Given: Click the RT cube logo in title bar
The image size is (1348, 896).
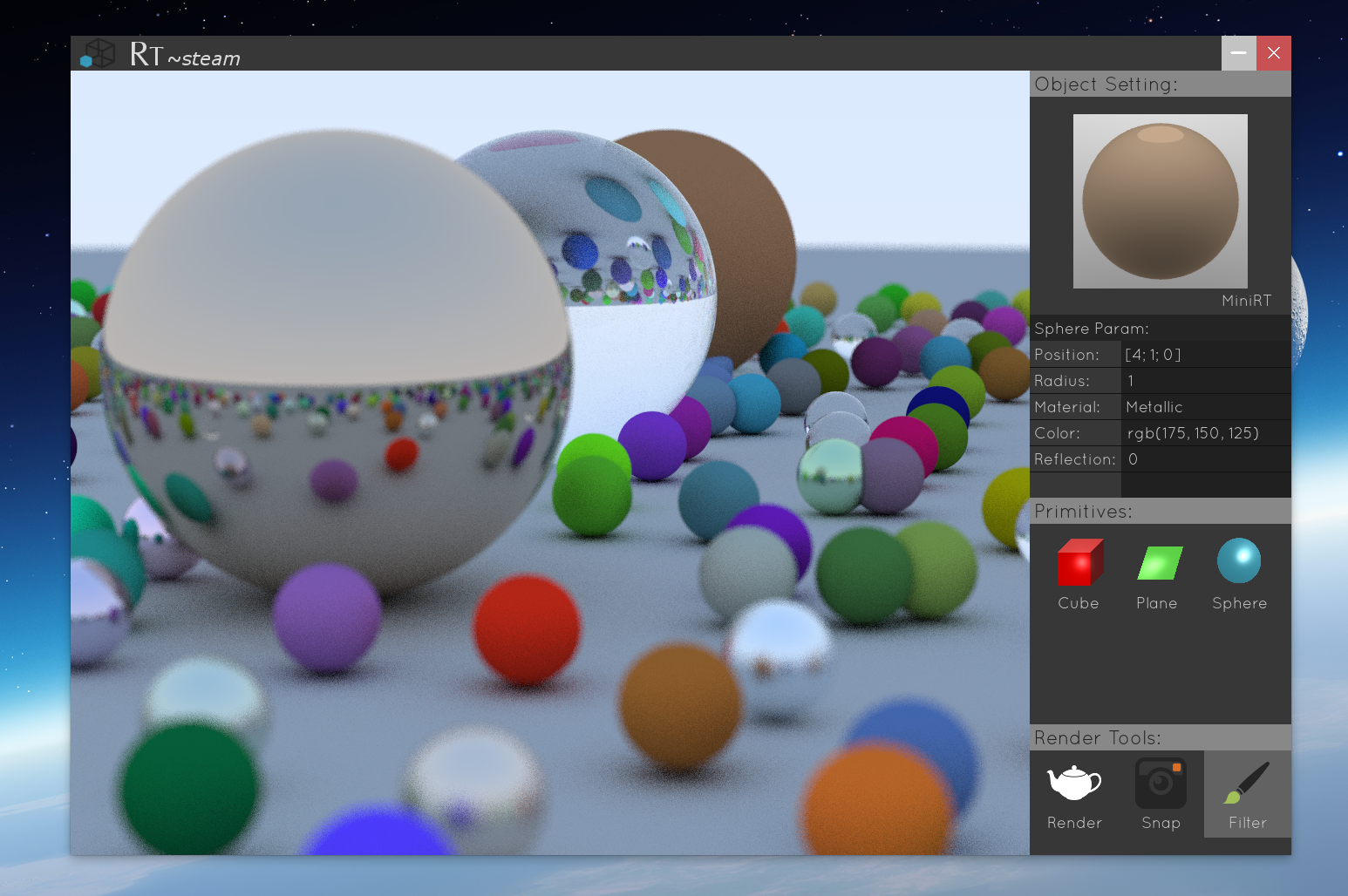Looking at the screenshot, I should point(98,54).
